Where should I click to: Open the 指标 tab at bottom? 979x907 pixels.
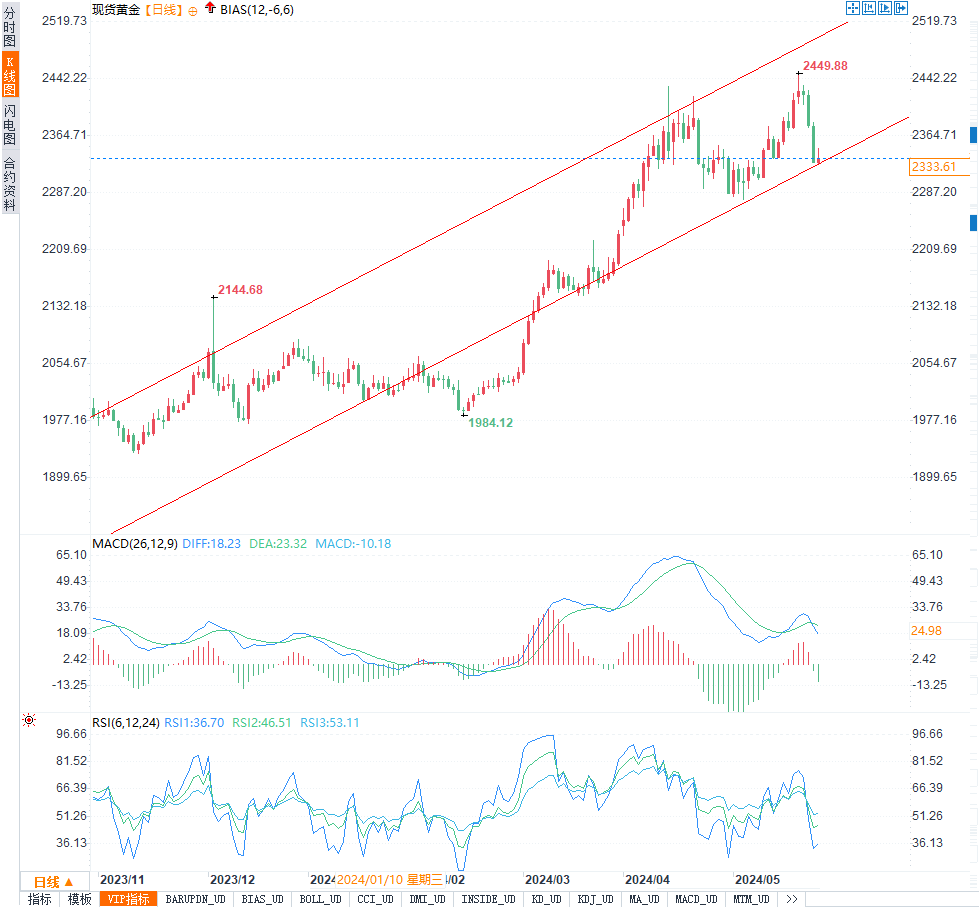coord(39,899)
